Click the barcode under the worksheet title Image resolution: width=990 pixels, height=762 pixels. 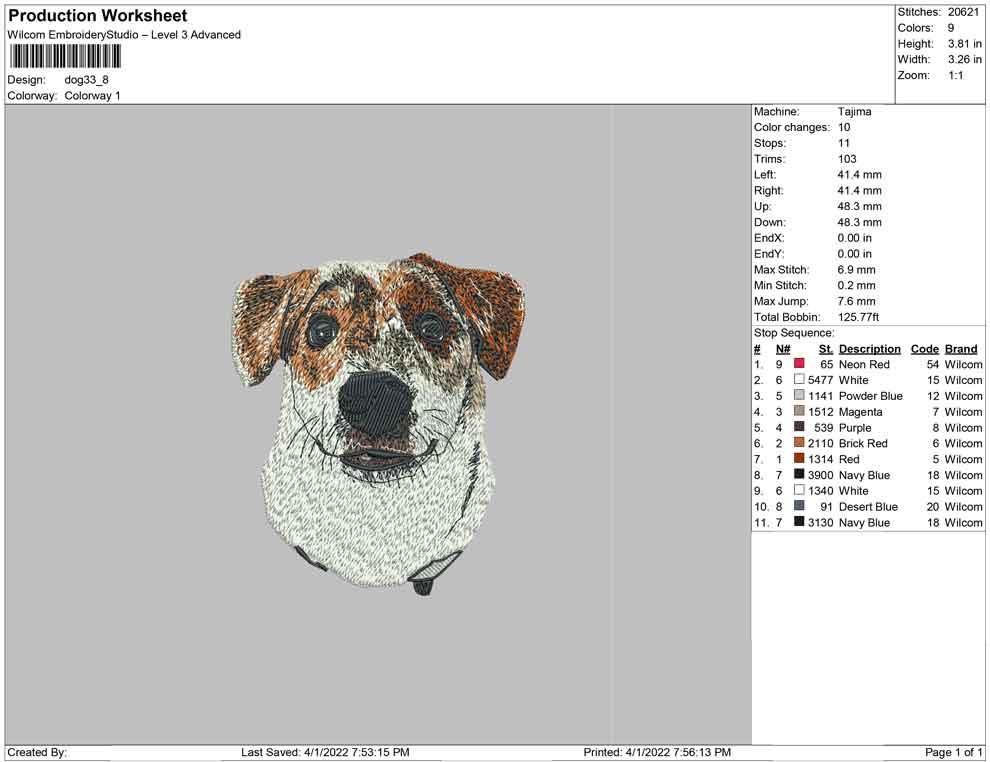(64, 56)
